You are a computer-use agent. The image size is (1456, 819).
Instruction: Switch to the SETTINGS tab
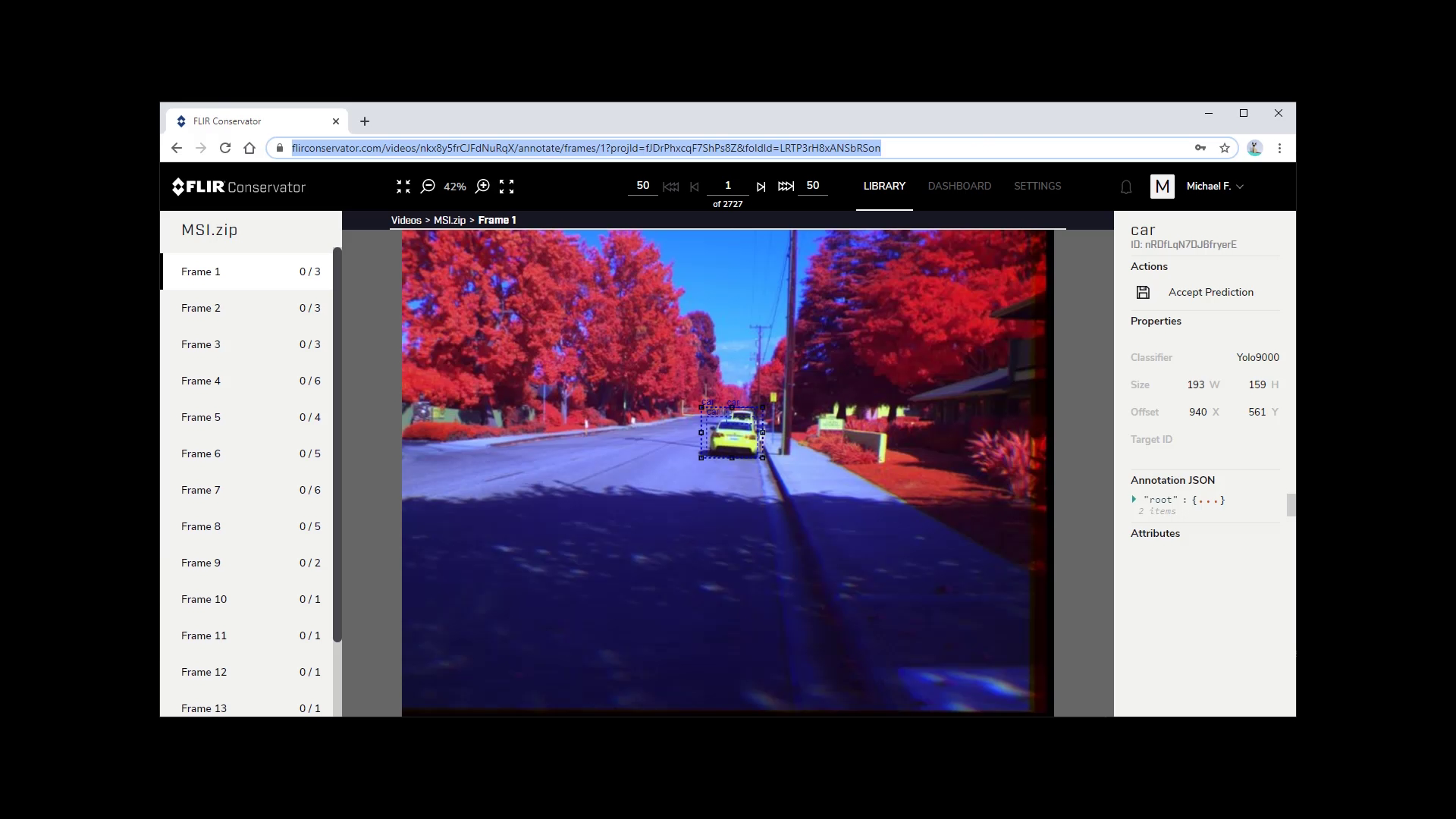pyautogui.click(x=1037, y=186)
